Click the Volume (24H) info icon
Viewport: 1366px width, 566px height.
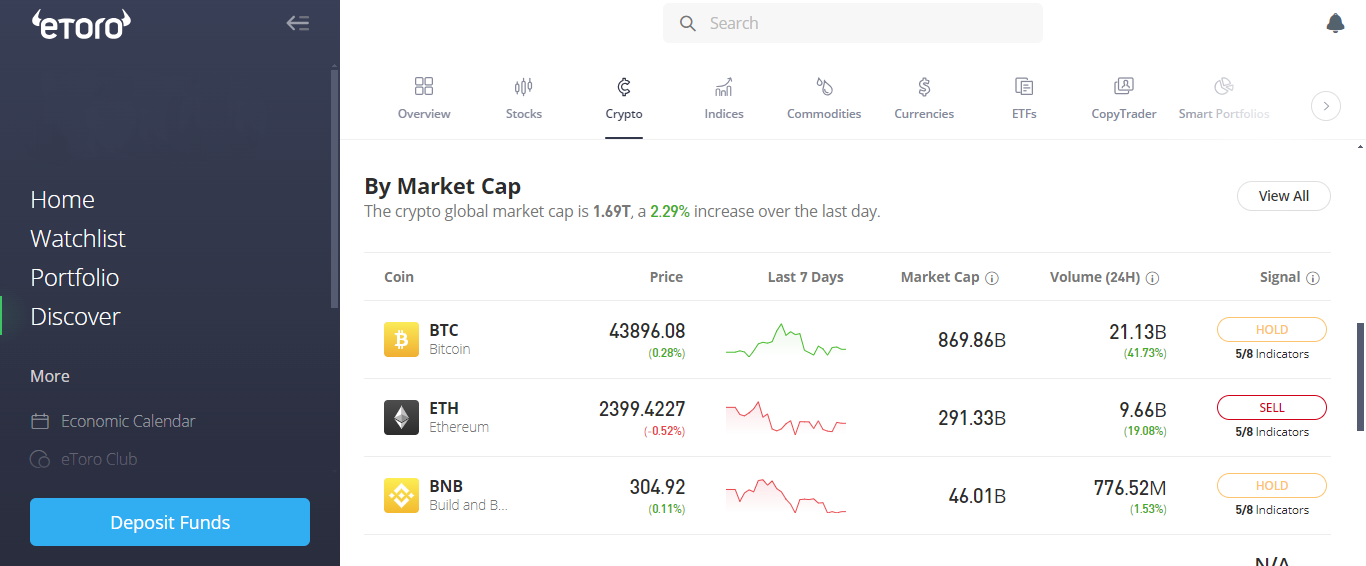pyautogui.click(x=1152, y=278)
